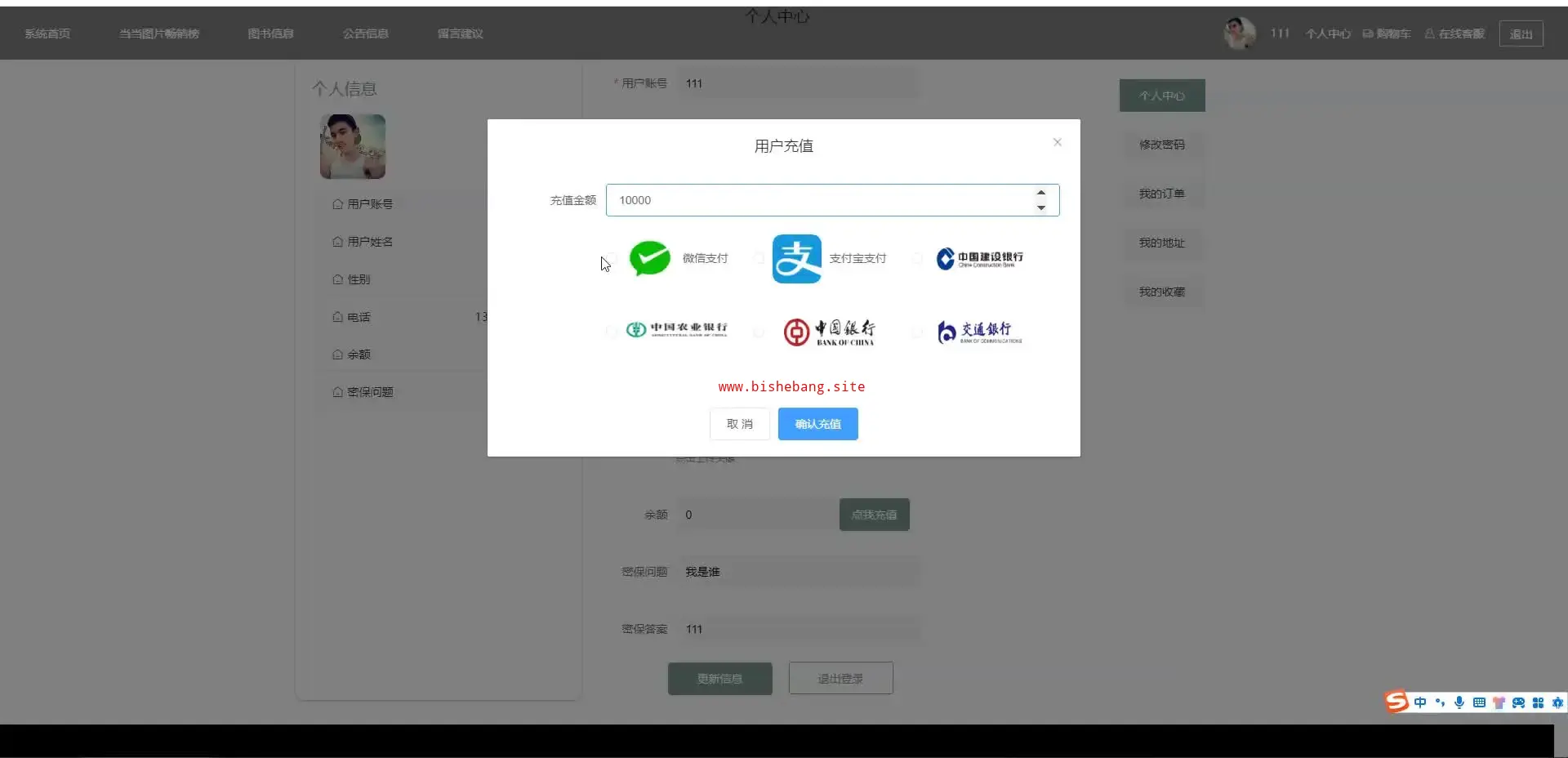The image size is (1568, 758).
Task: Confirm the recharge with 确认充值
Action: [818, 424]
